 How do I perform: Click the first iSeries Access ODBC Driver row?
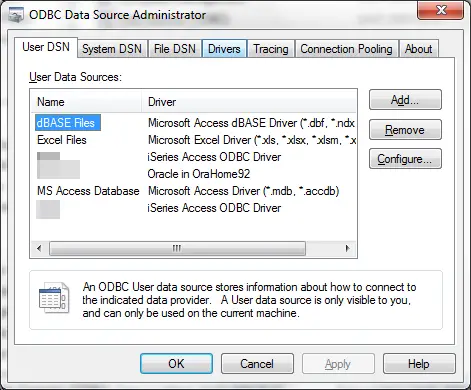214,157
